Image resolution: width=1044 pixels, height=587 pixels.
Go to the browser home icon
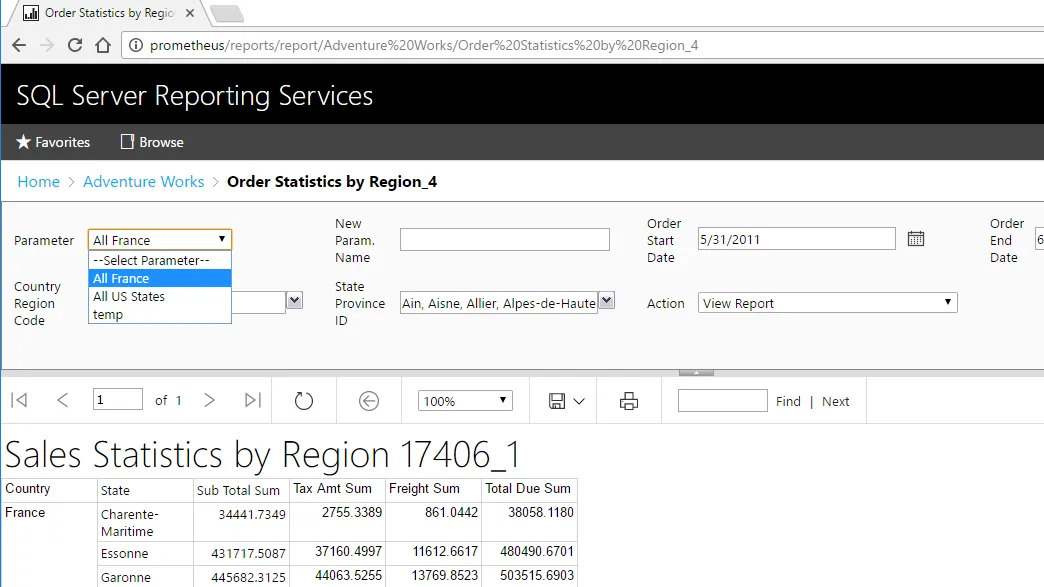pyautogui.click(x=103, y=45)
